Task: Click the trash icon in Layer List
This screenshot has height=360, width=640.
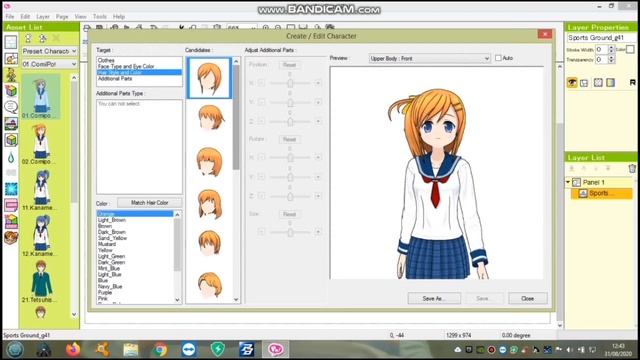Action: coord(632,168)
